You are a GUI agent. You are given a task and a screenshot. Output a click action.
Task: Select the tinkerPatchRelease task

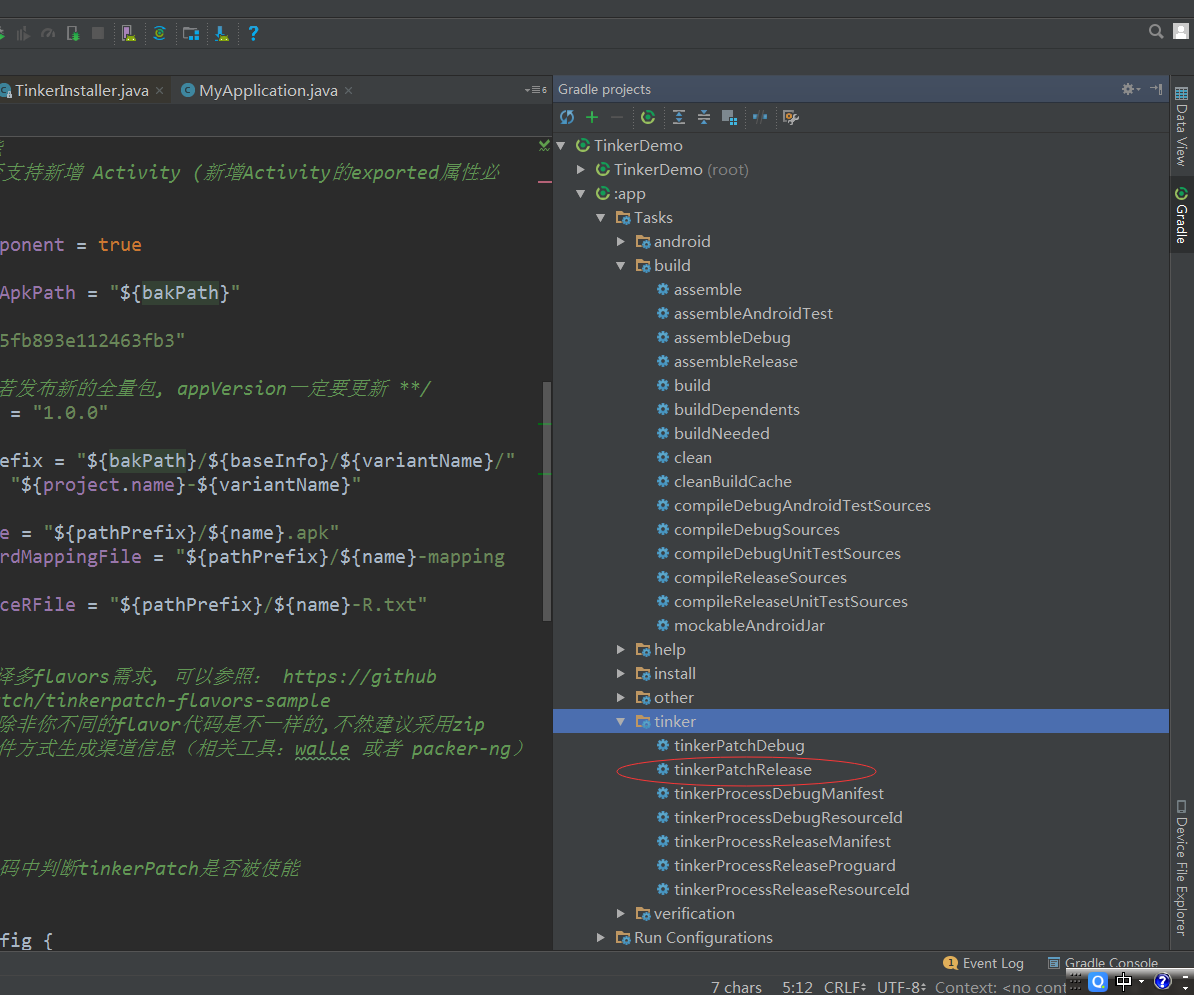[x=742, y=770]
